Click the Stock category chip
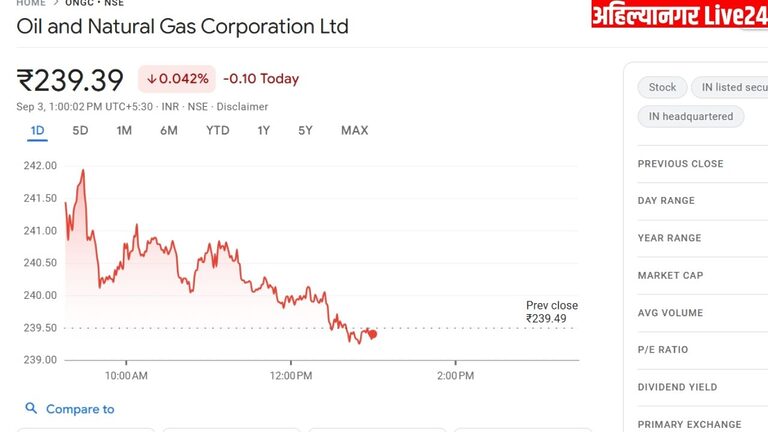Screen dimensions: 768x432 pyautogui.click(x=662, y=87)
